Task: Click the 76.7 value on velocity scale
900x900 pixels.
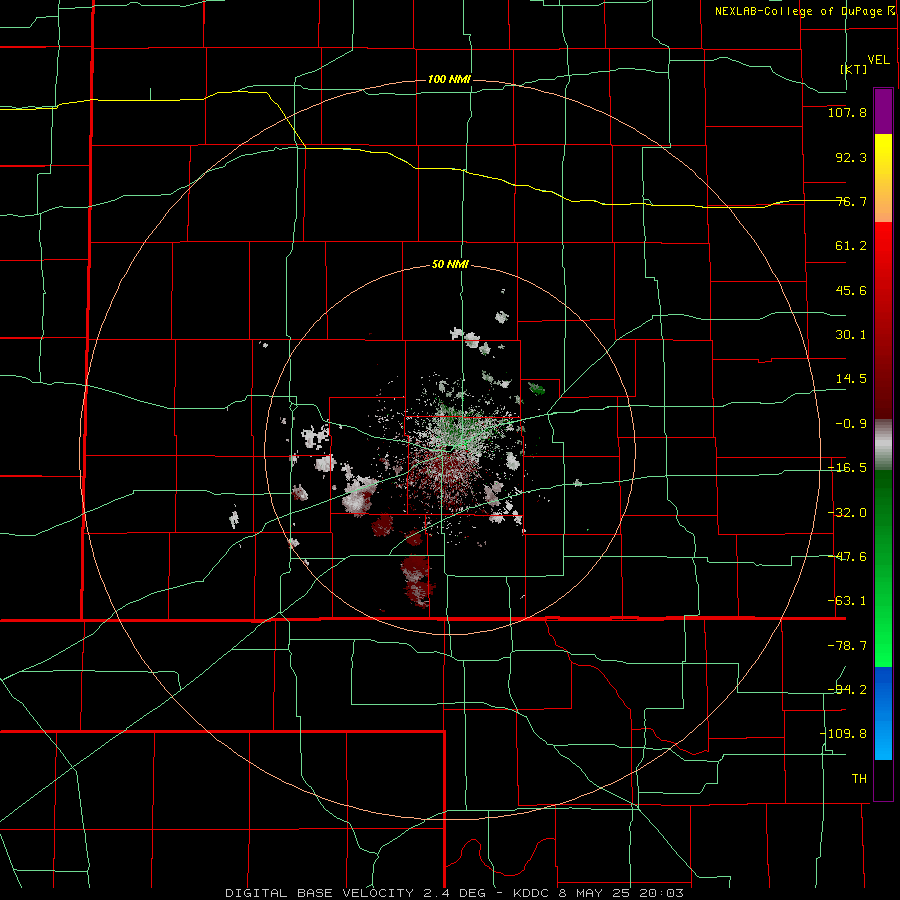Action: [x=851, y=201]
